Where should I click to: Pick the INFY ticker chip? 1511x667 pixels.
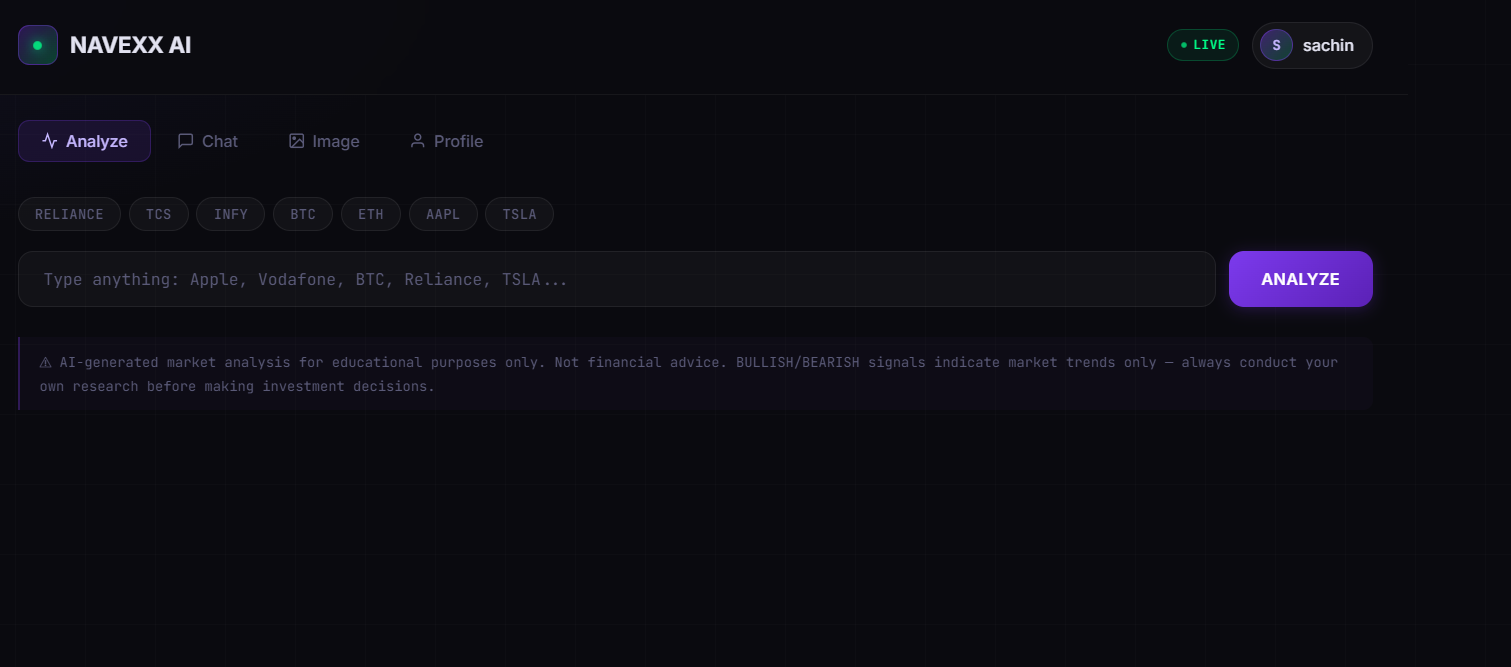pyautogui.click(x=230, y=214)
